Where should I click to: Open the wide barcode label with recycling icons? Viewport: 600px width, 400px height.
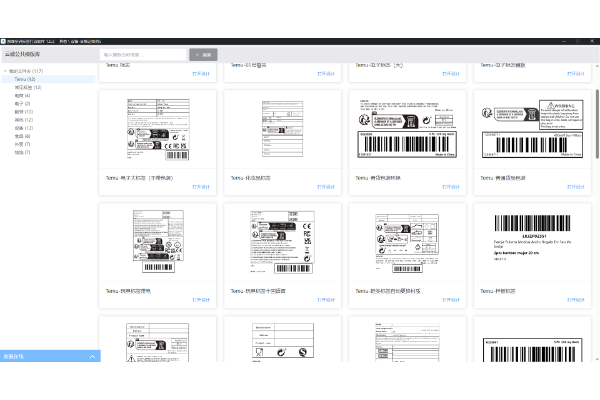[x=407, y=128]
